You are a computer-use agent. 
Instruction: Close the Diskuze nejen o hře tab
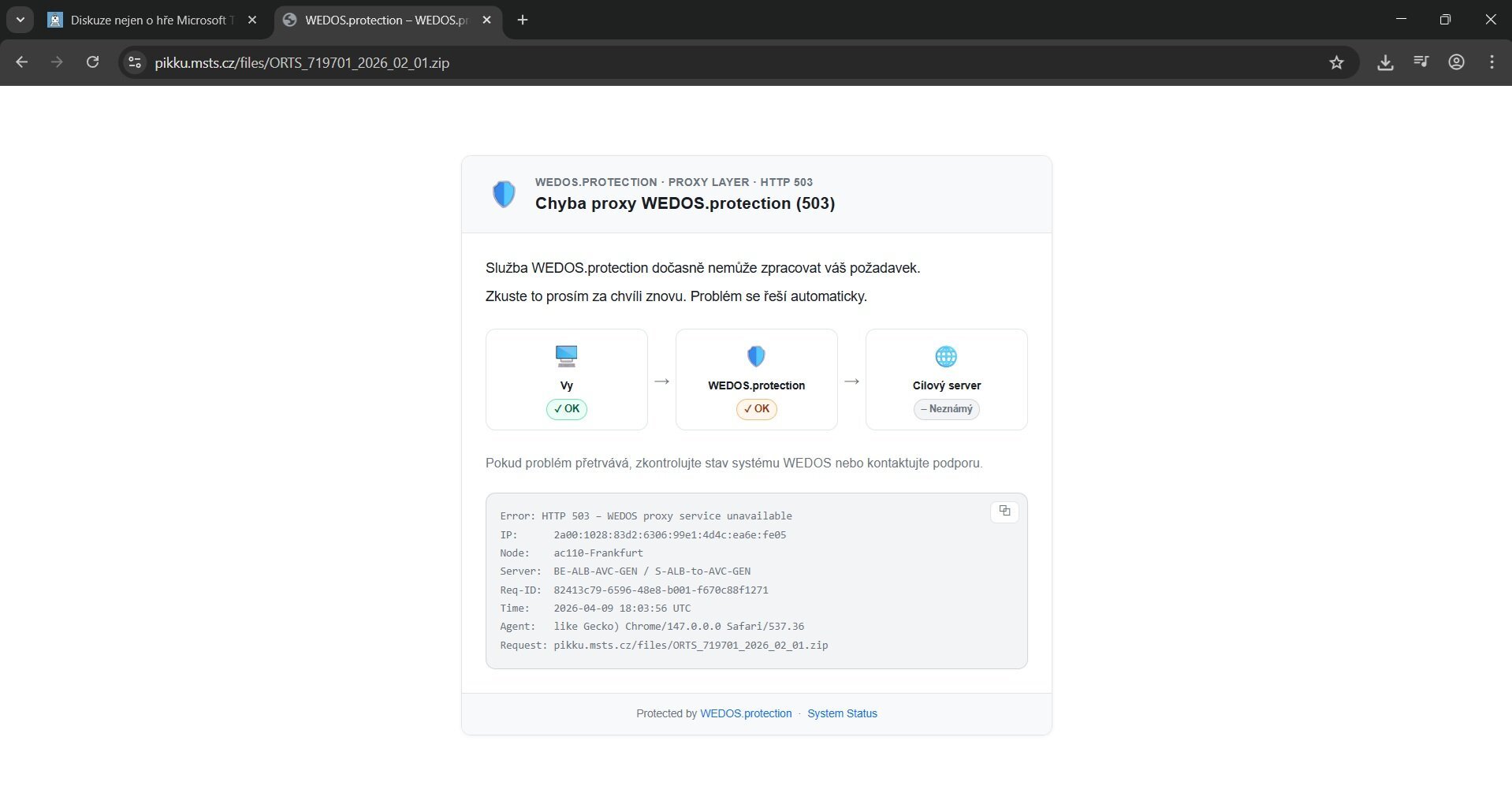tap(252, 20)
